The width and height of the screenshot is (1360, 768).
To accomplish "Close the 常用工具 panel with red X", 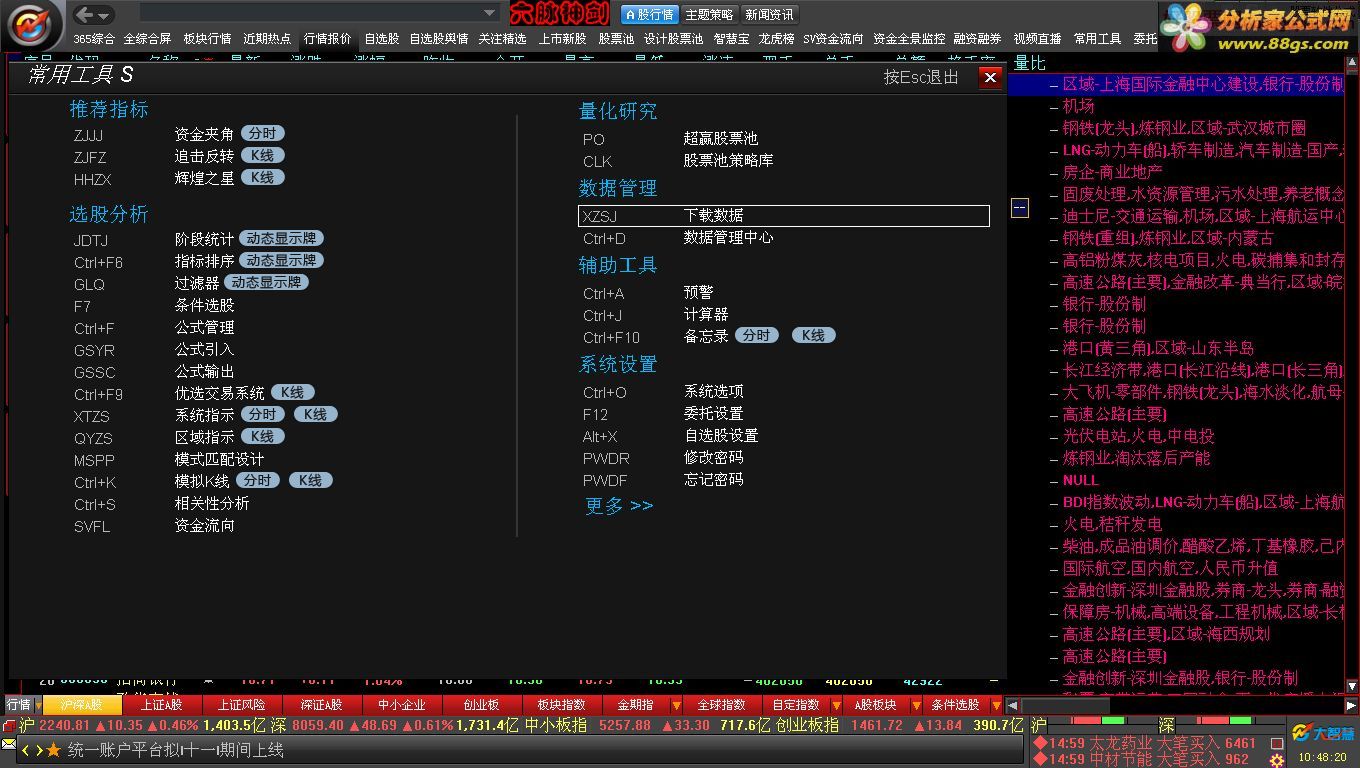I will pos(990,77).
